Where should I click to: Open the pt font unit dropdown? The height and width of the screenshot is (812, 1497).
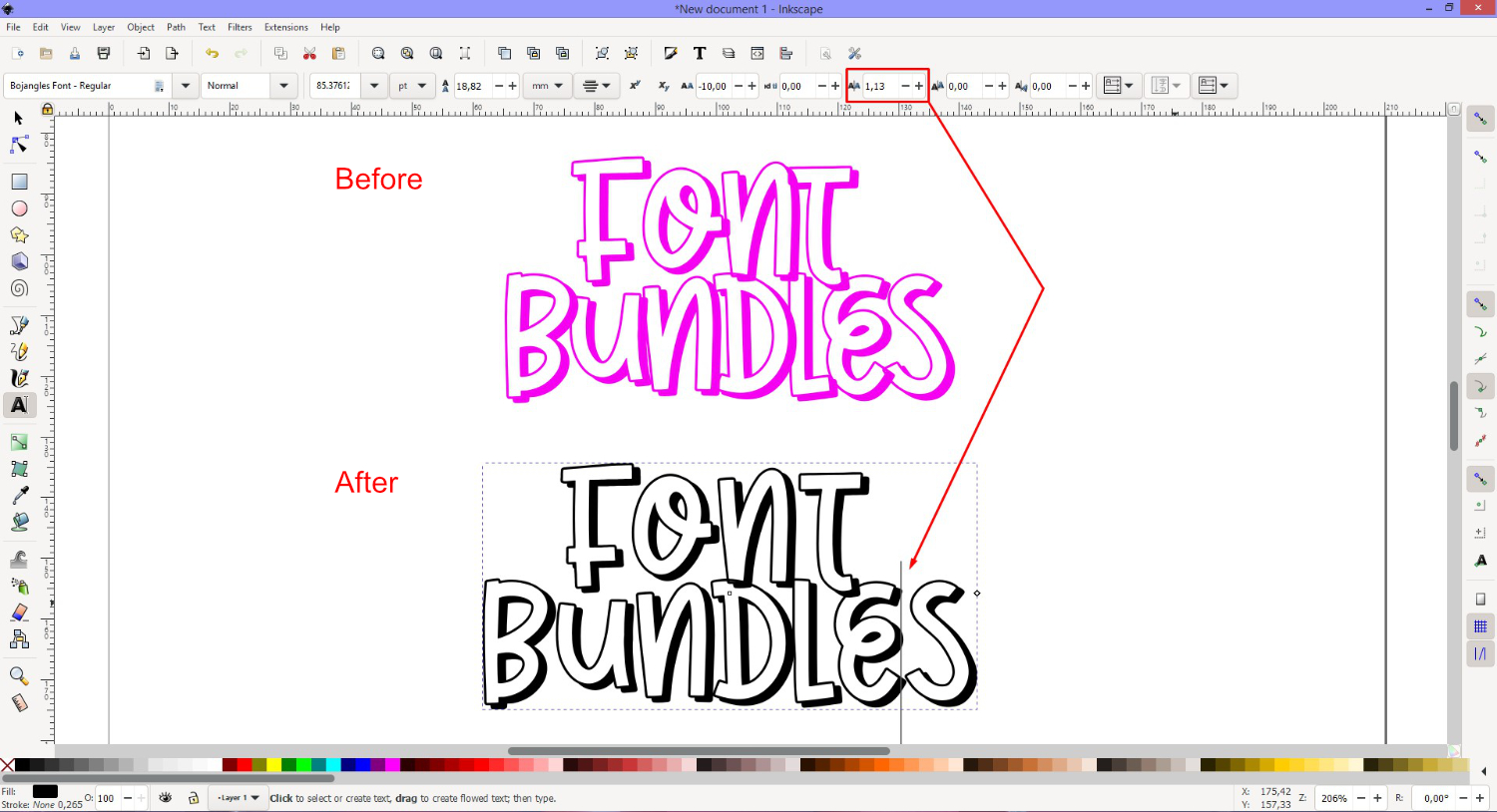pyautogui.click(x=411, y=86)
